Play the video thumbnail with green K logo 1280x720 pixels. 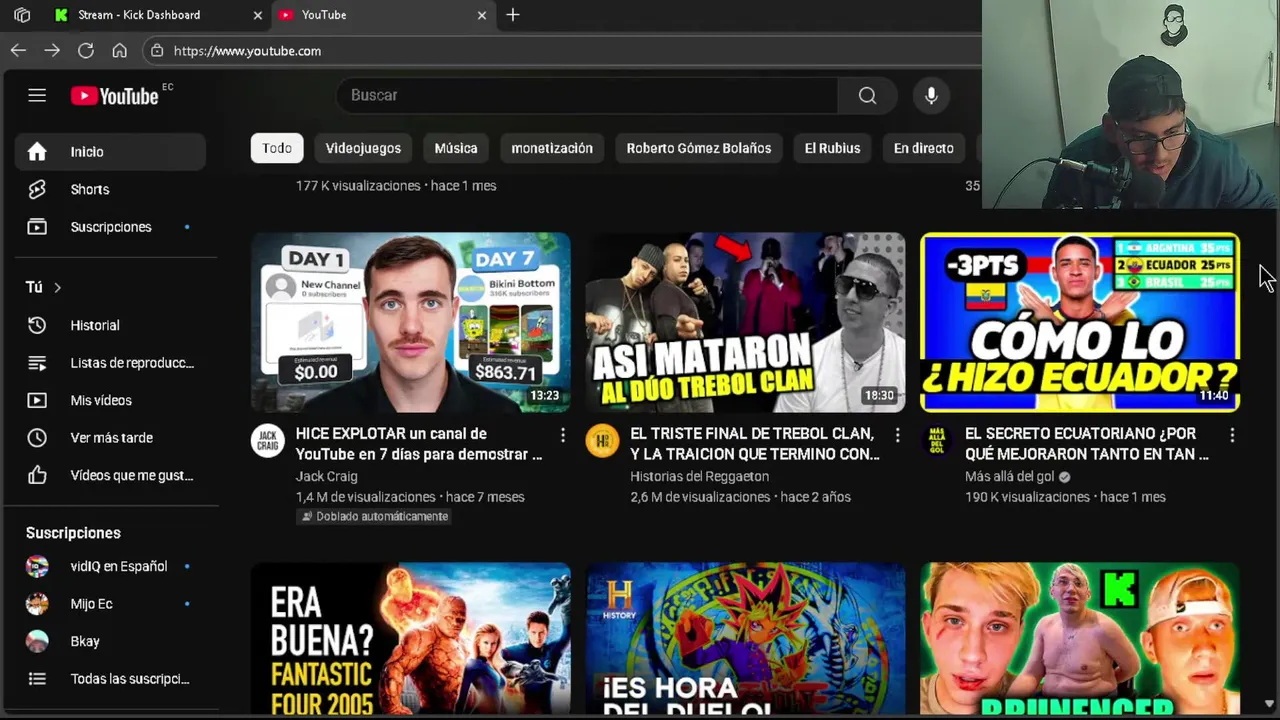click(1080, 638)
